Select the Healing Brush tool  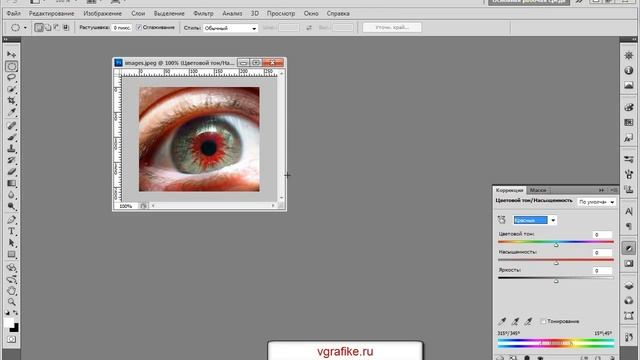coord(11,126)
